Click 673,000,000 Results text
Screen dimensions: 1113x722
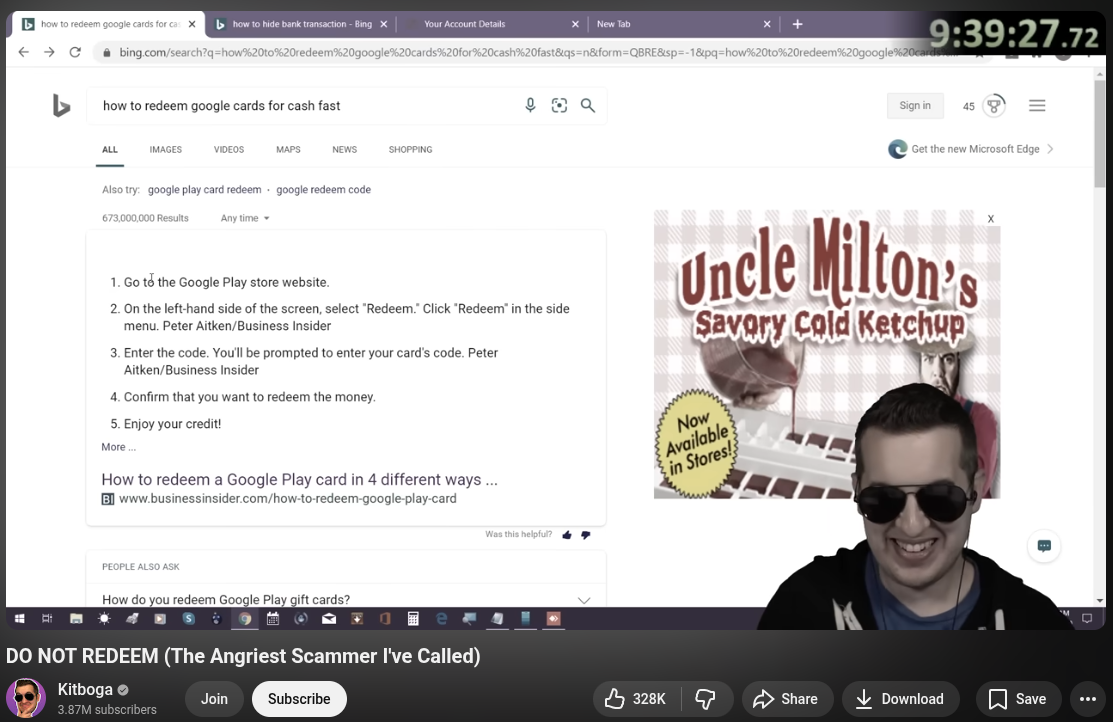pyautogui.click(x=146, y=218)
